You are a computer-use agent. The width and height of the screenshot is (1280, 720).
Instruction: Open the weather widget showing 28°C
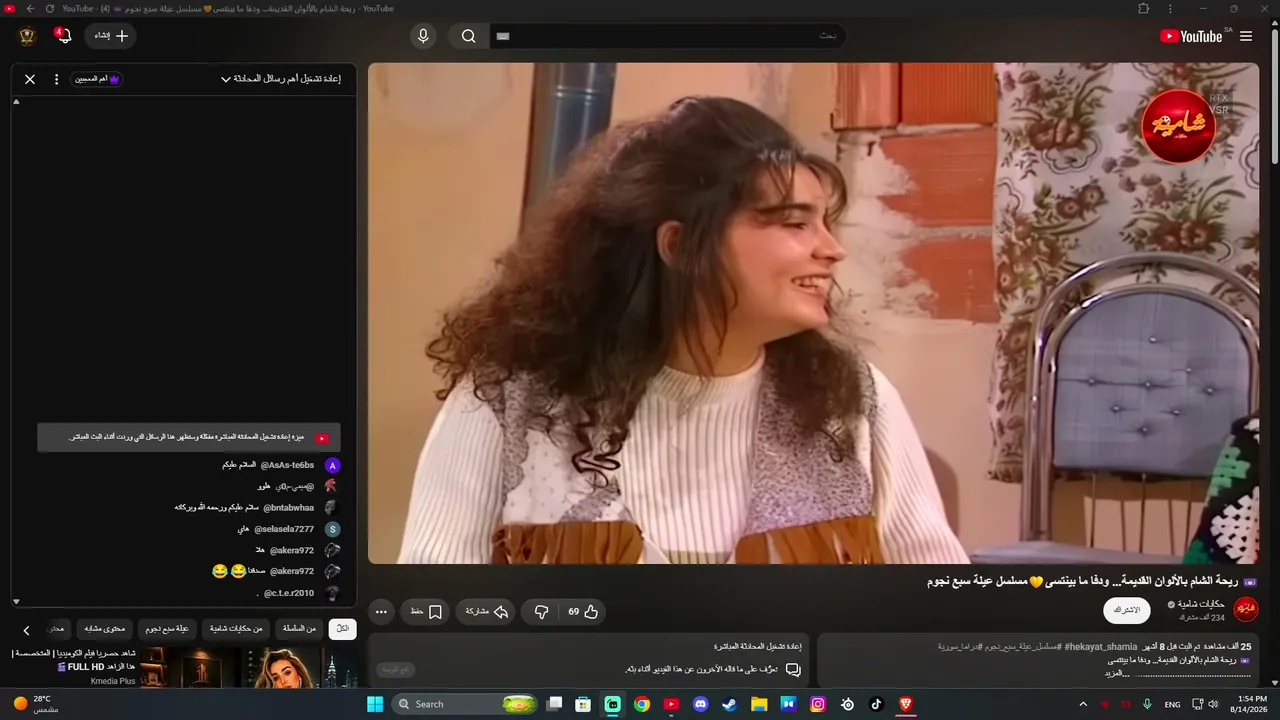coord(37,704)
